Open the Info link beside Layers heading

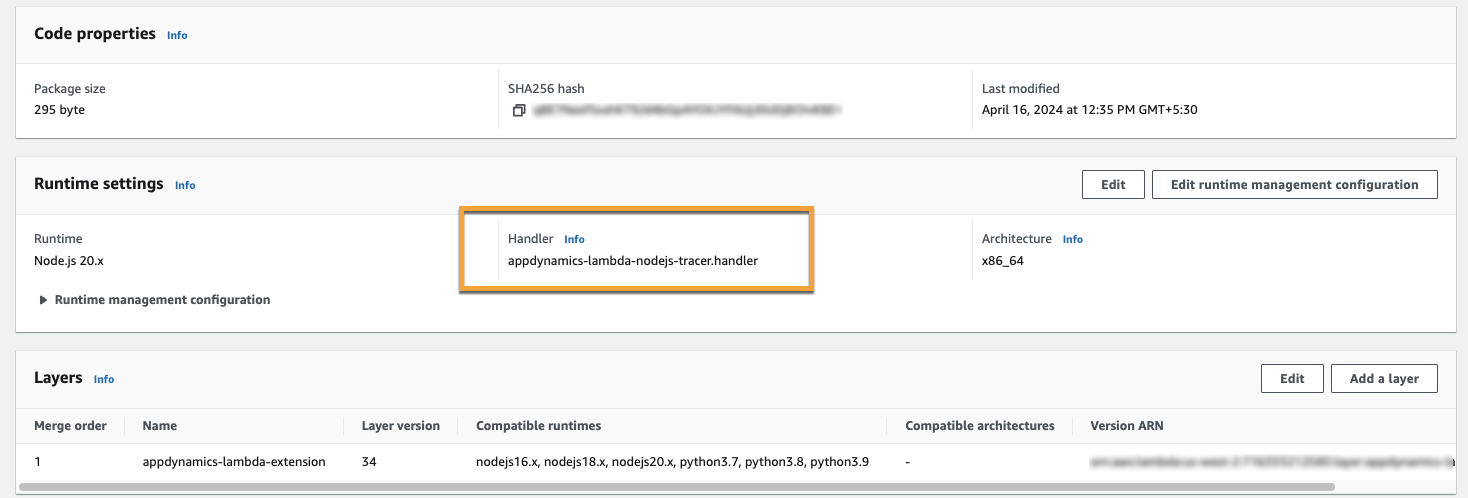click(x=104, y=379)
